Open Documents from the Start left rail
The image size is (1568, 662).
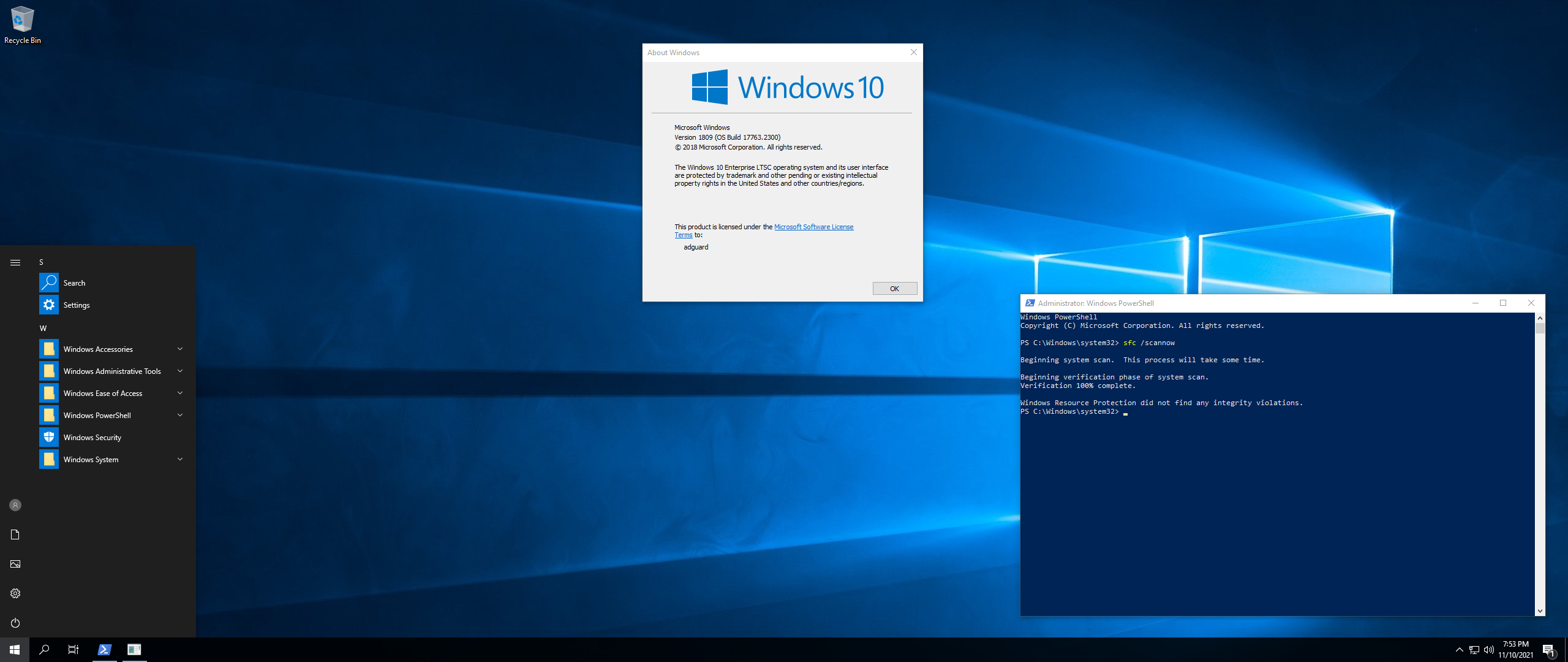pyautogui.click(x=15, y=535)
